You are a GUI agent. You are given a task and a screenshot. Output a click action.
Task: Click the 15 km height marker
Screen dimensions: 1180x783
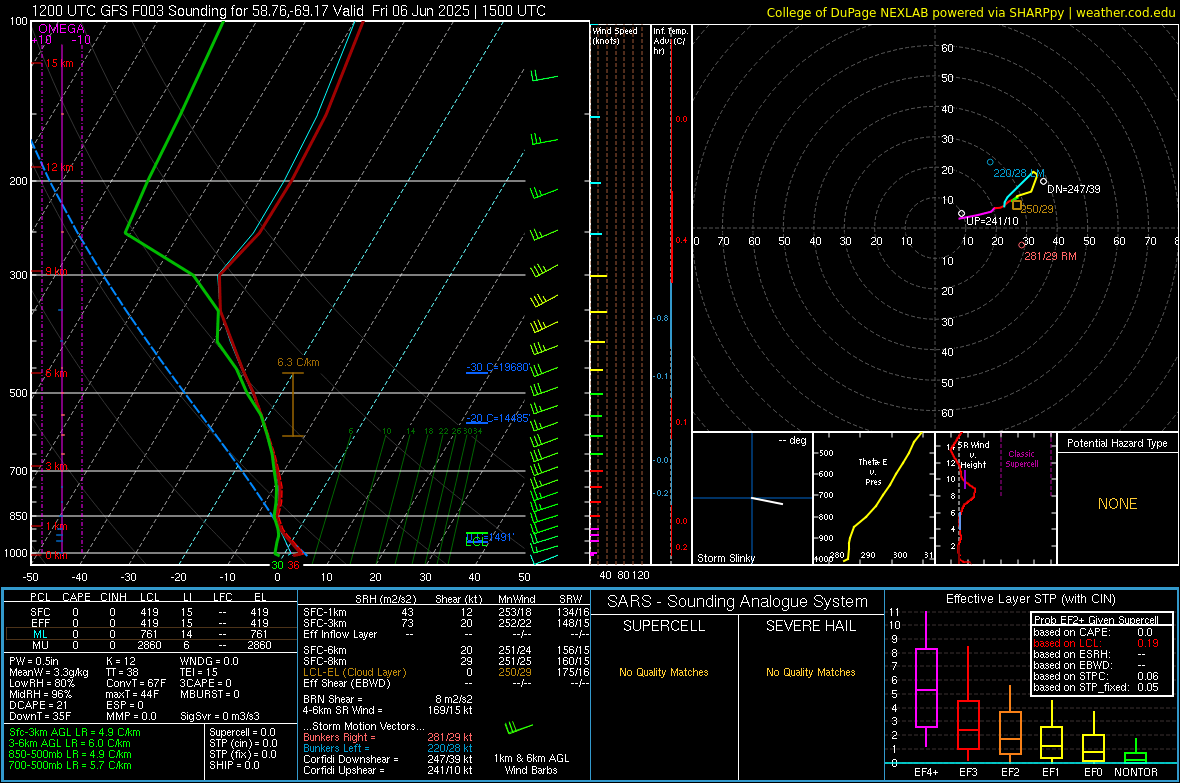tap(59, 63)
